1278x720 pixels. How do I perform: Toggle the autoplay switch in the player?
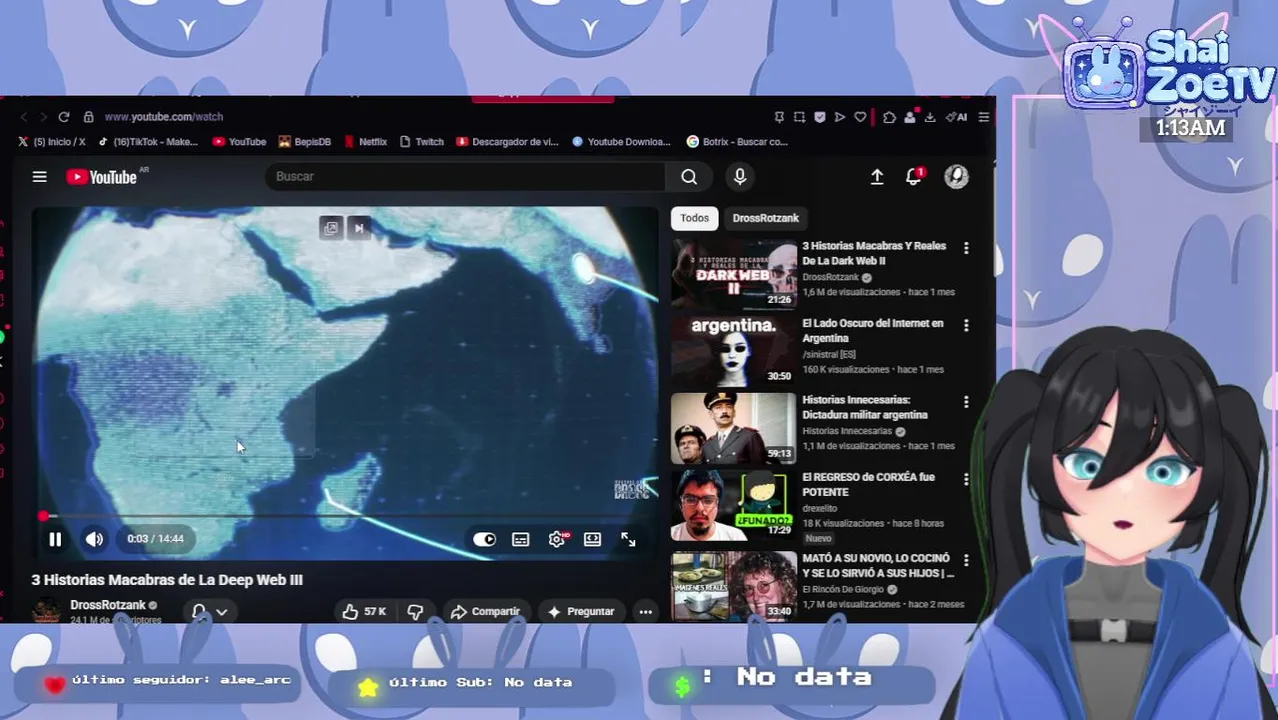pyautogui.click(x=484, y=539)
